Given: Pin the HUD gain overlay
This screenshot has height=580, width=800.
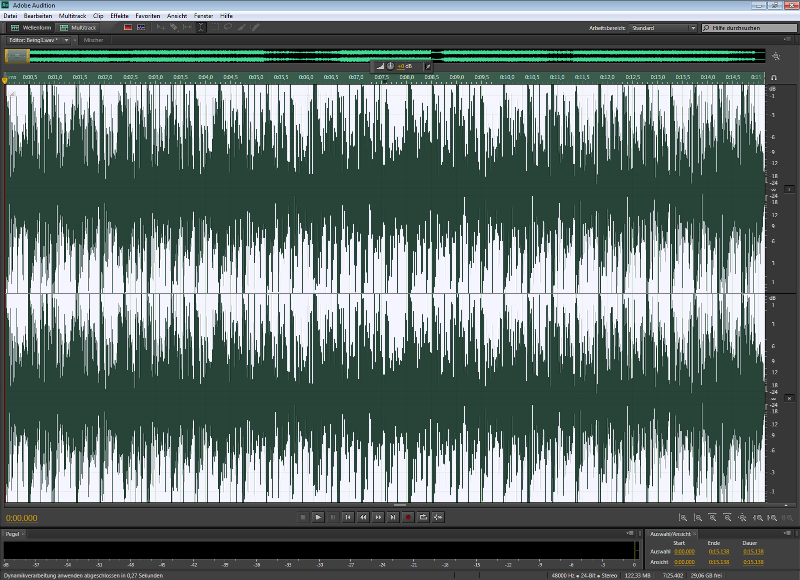Looking at the screenshot, I should click(x=428, y=66).
